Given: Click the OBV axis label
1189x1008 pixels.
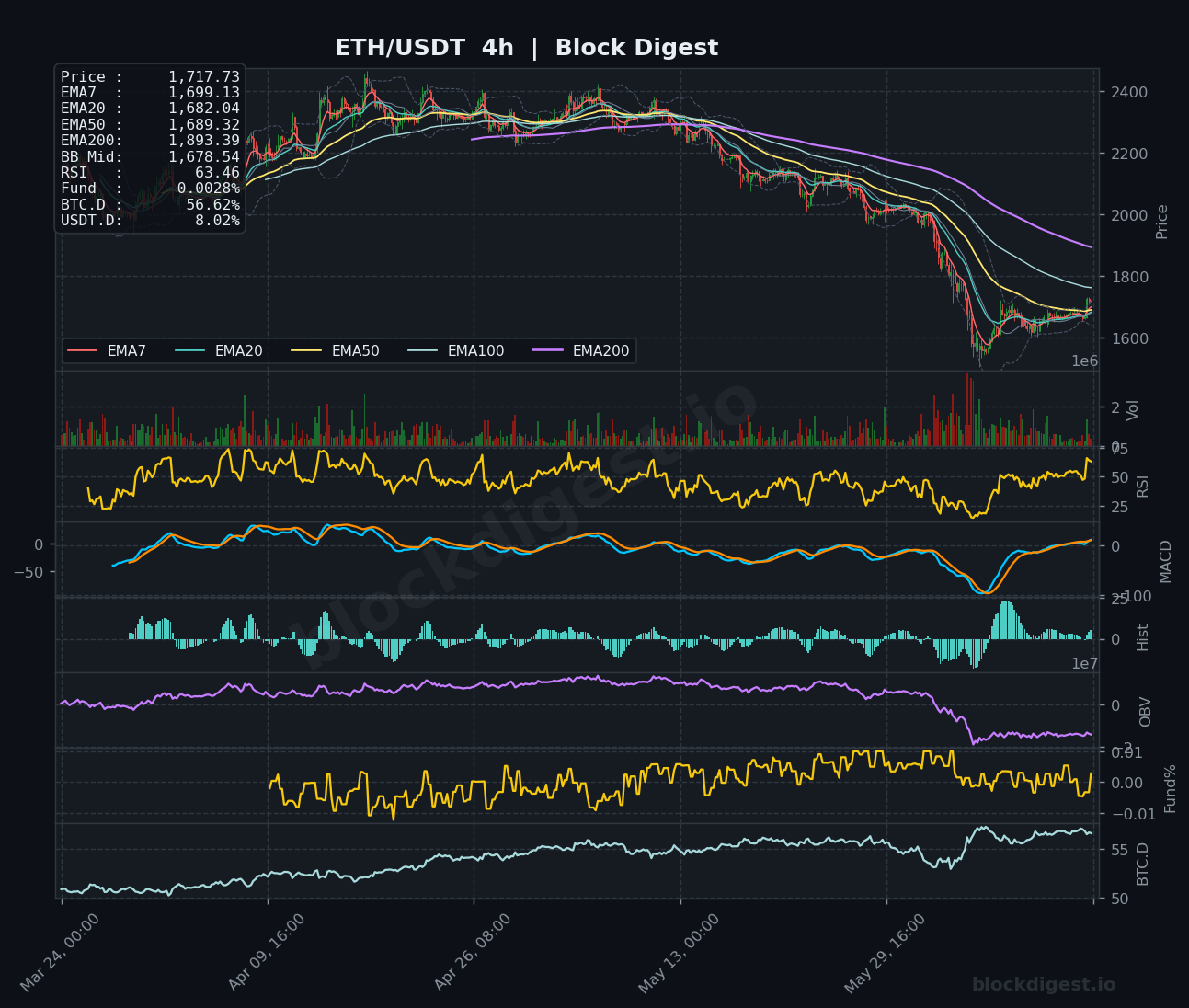Looking at the screenshot, I should point(1145,712).
